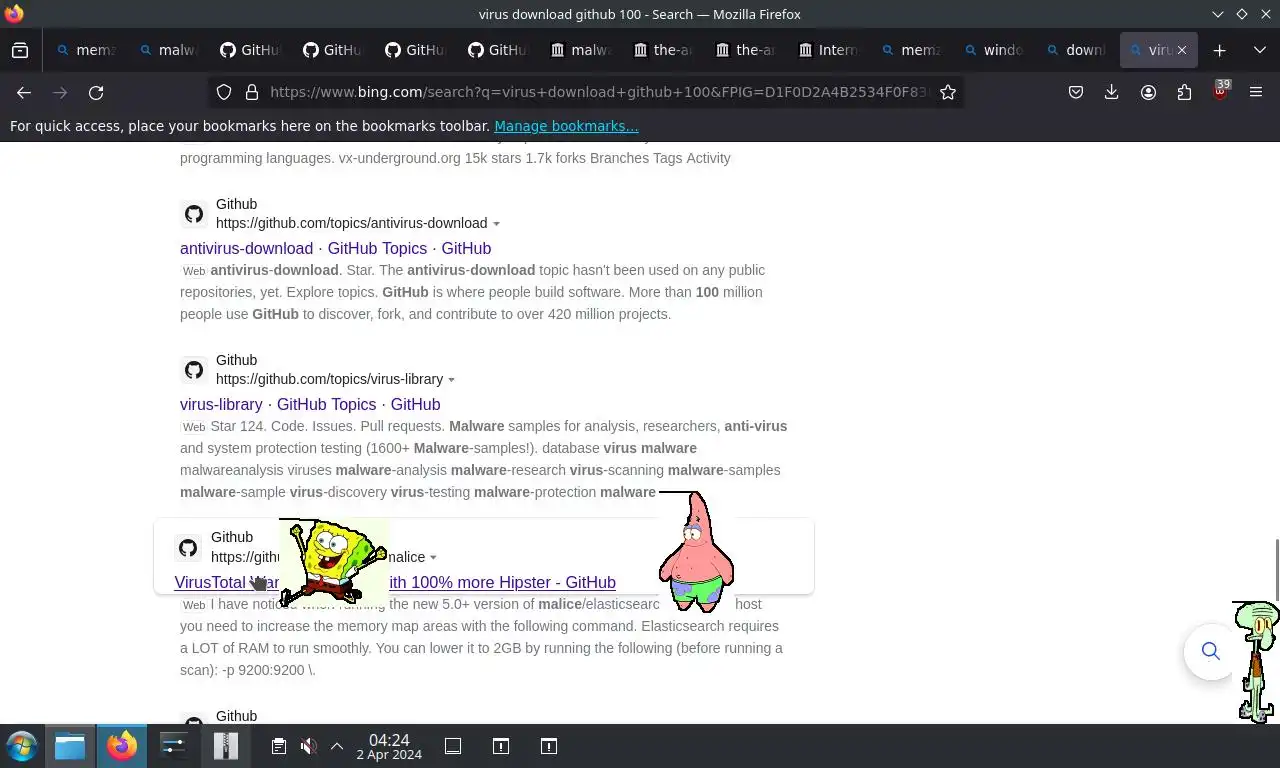Open the archive zipper app in taskbar
The height and width of the screenshot is (768, 1280).
pyautogui.click(x=226, y=746)
